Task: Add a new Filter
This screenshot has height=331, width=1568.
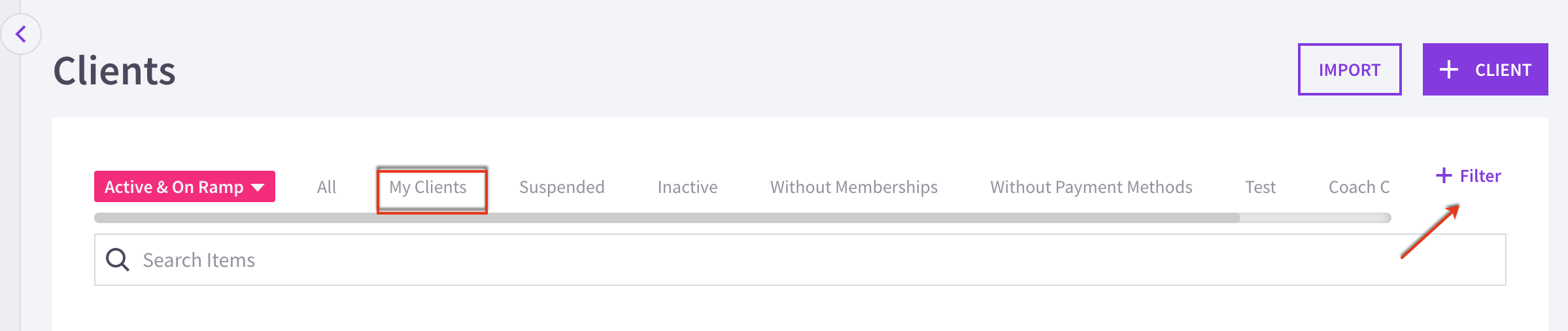Action: 1468,175
